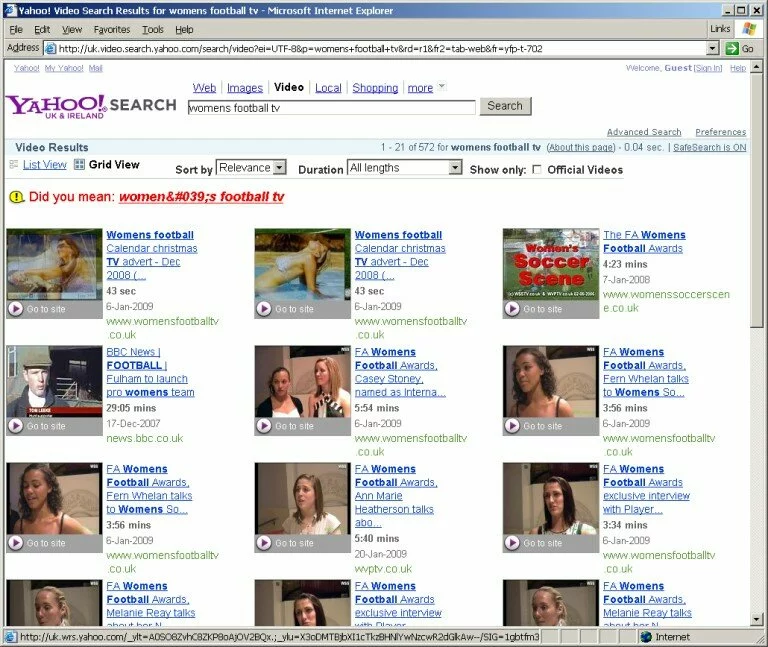Click the women's football tv suggestion link
This screenshot has height=647, width=768.
(x=201, y=197)
